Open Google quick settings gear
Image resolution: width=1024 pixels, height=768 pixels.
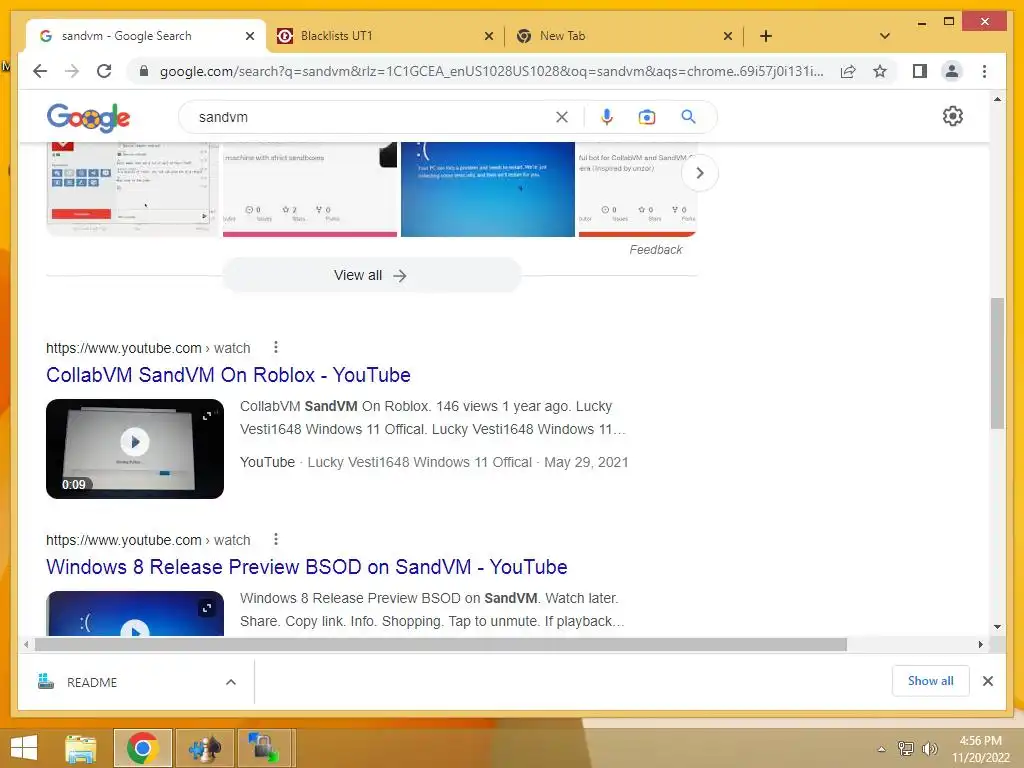tap(953, 116)
